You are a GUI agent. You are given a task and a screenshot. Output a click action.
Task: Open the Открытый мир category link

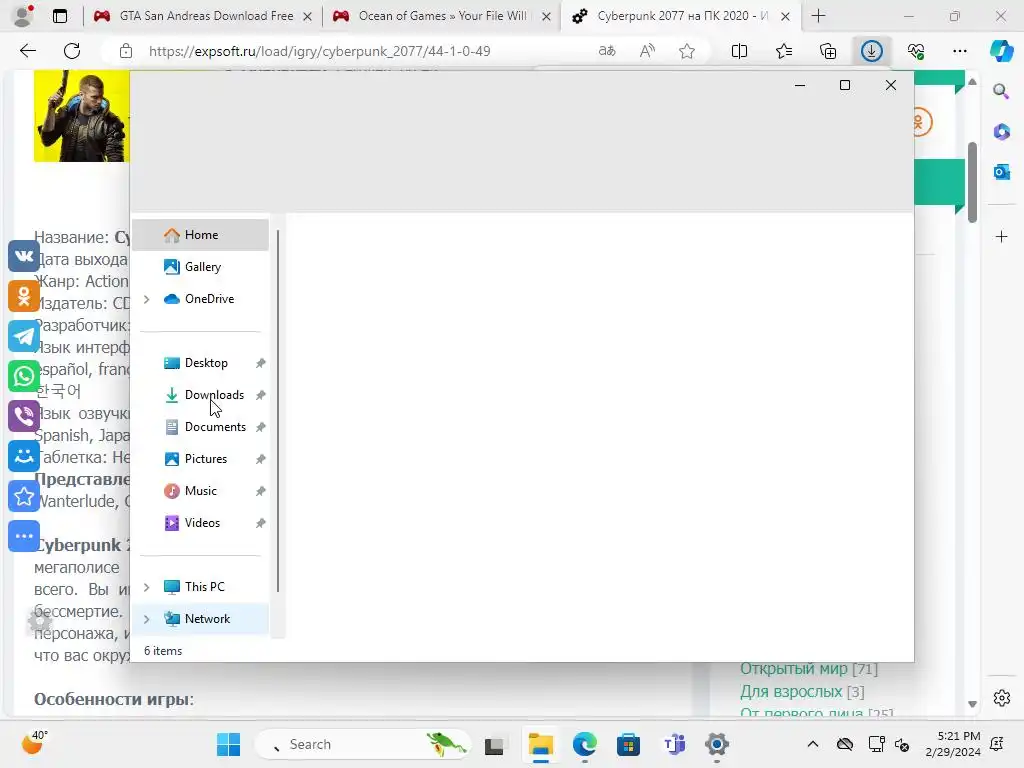point(793,669)
